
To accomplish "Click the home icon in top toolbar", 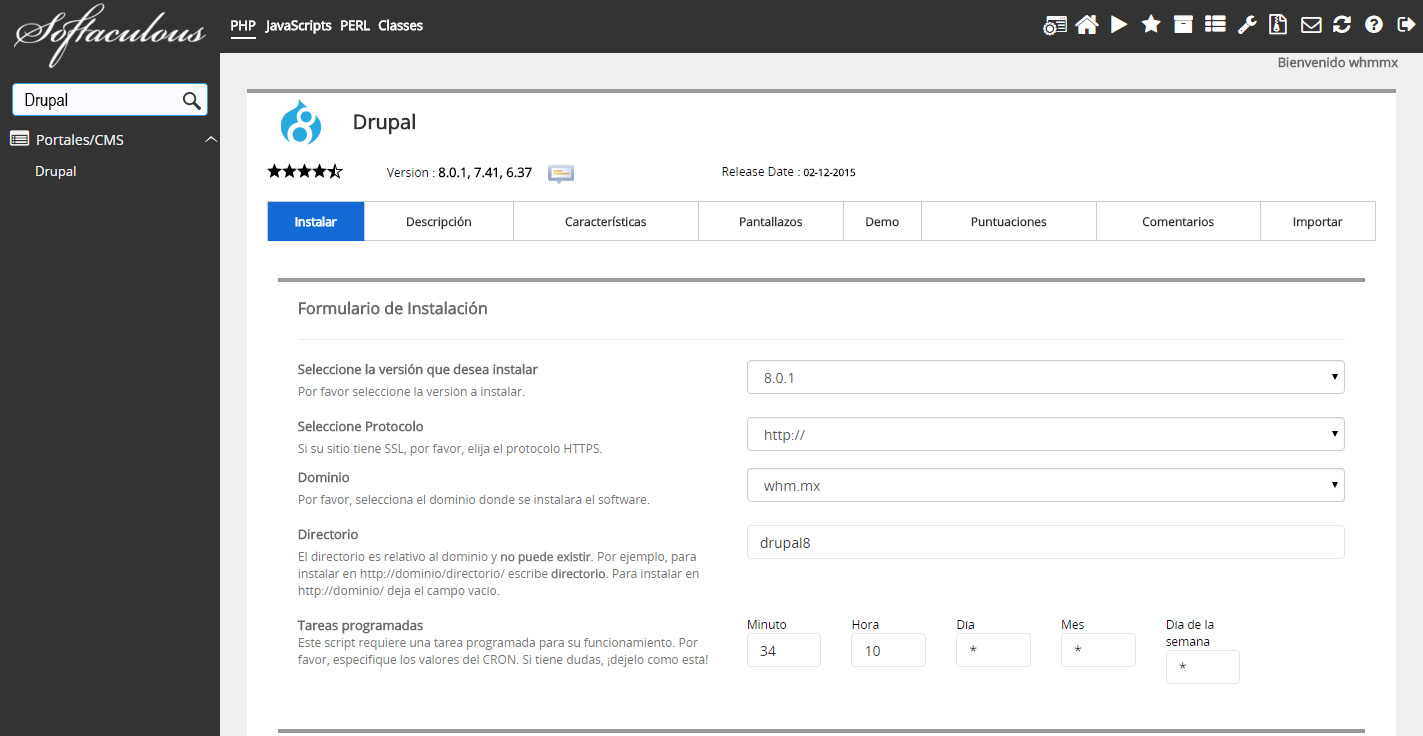I will (x=1086, y=25).
